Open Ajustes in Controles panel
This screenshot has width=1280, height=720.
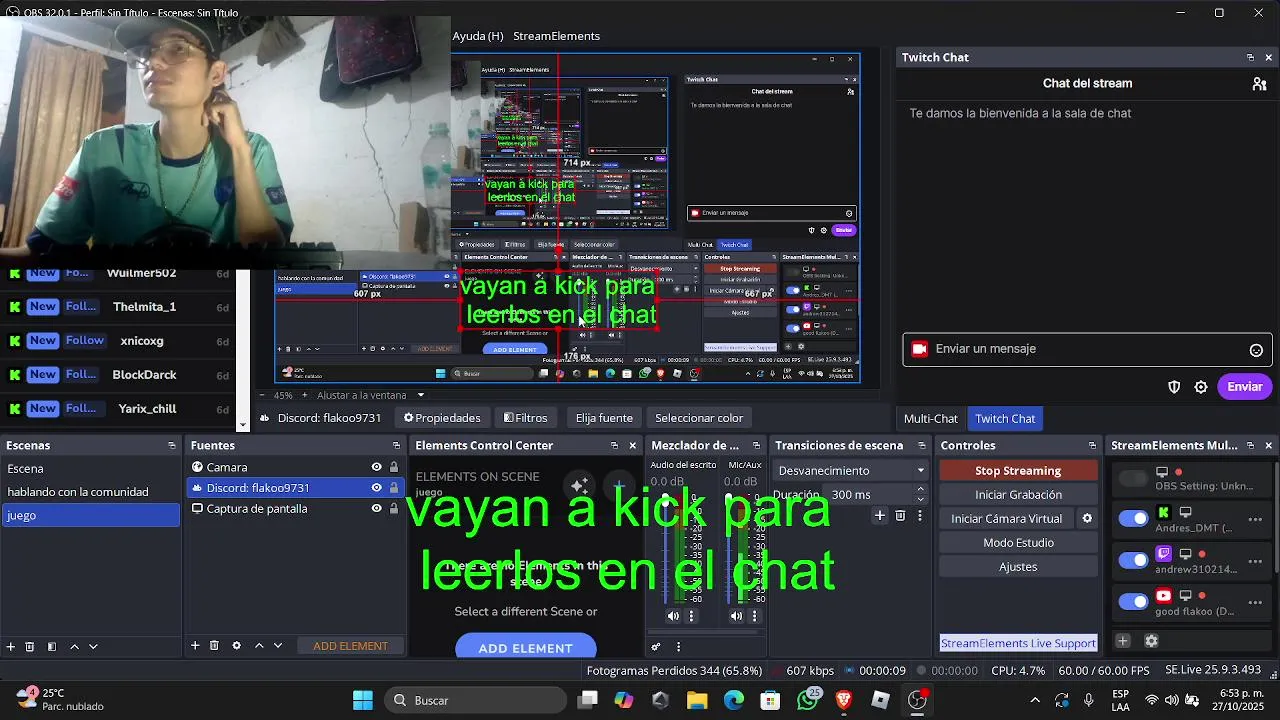(x=1018, y=567)
